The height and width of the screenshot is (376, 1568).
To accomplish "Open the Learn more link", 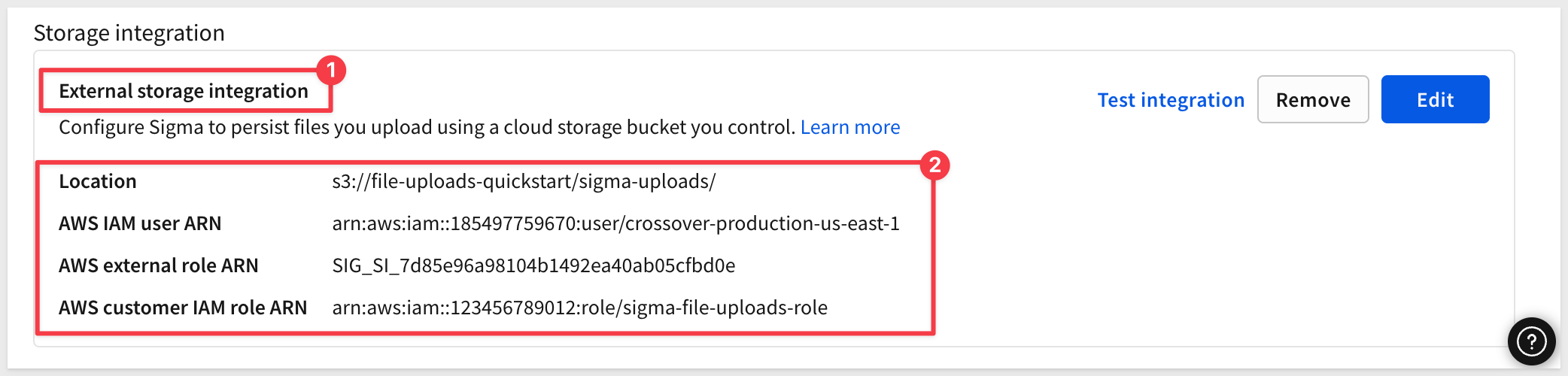I will tap(850, 127).
